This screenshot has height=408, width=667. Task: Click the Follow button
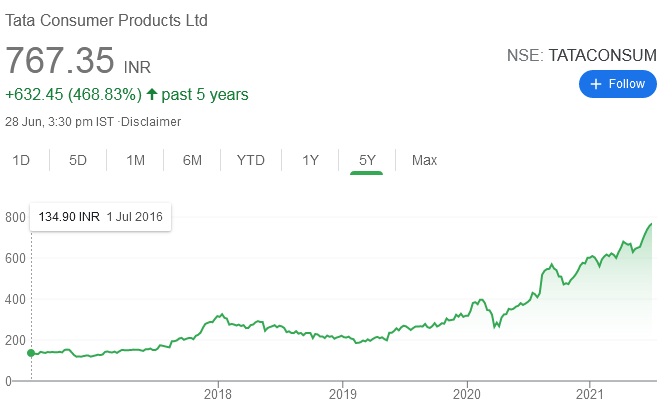point(617,84)
